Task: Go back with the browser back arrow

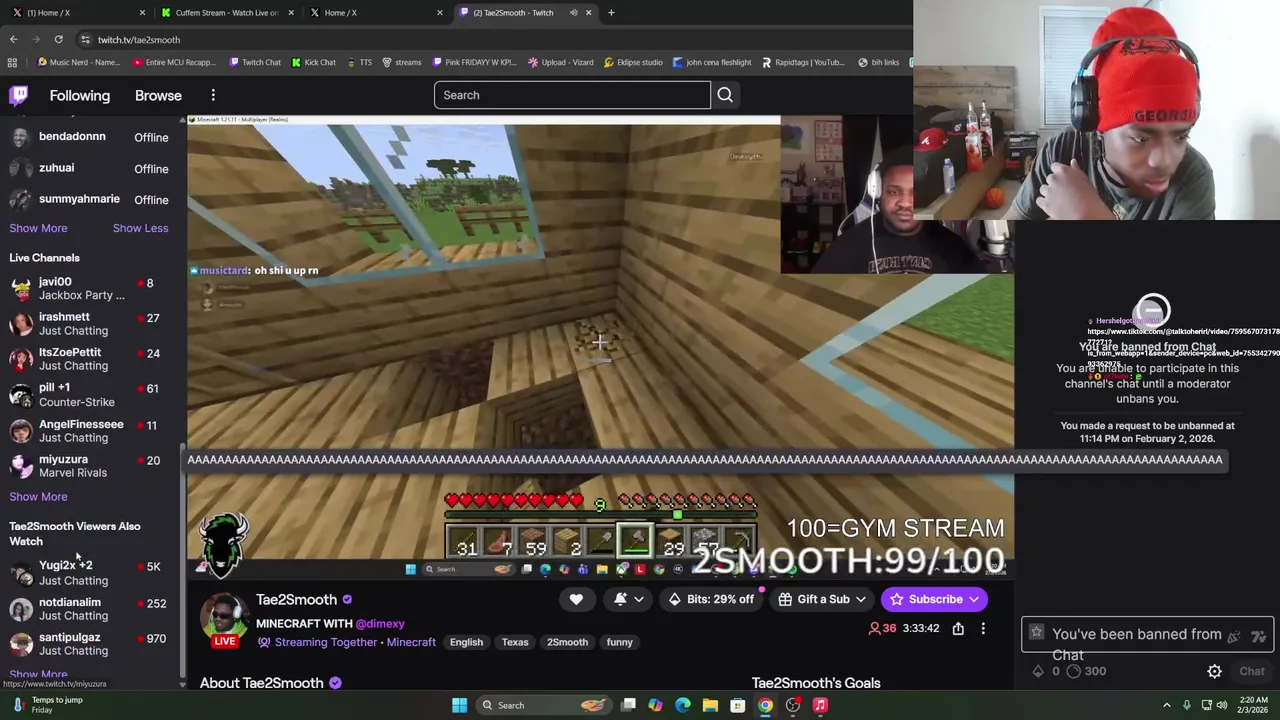Action: coord(13,39)
